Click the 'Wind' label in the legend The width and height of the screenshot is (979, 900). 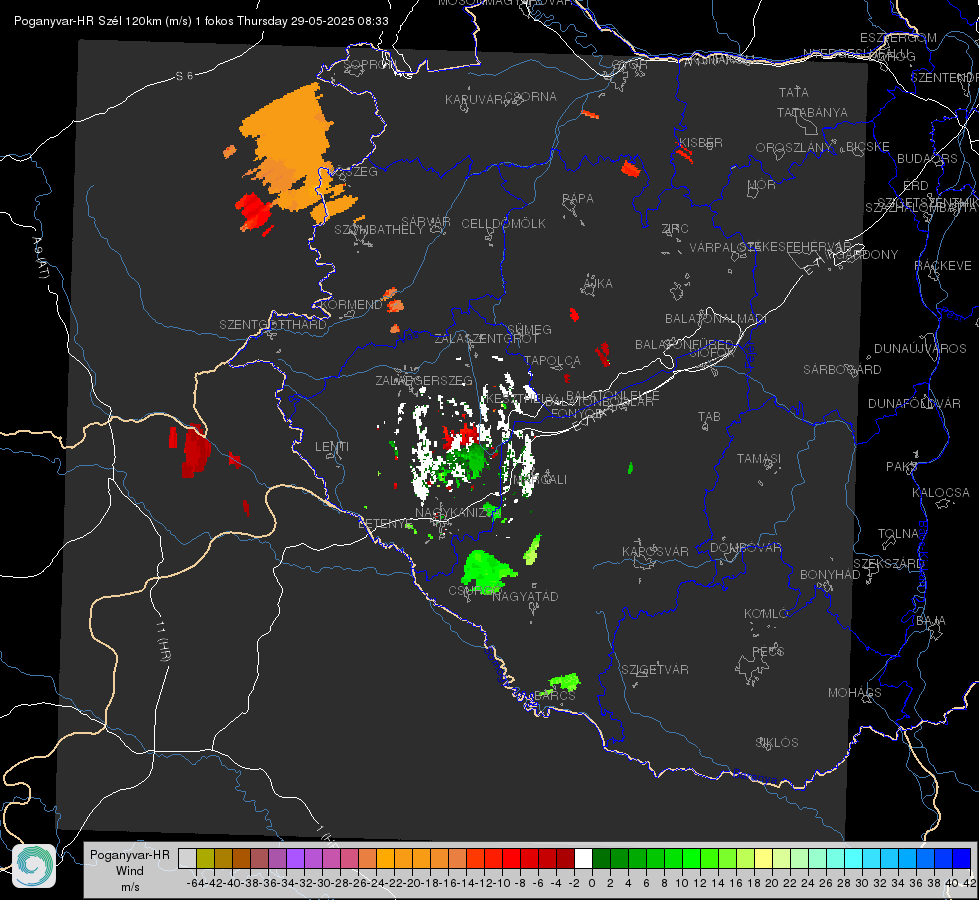pos(130,871)
